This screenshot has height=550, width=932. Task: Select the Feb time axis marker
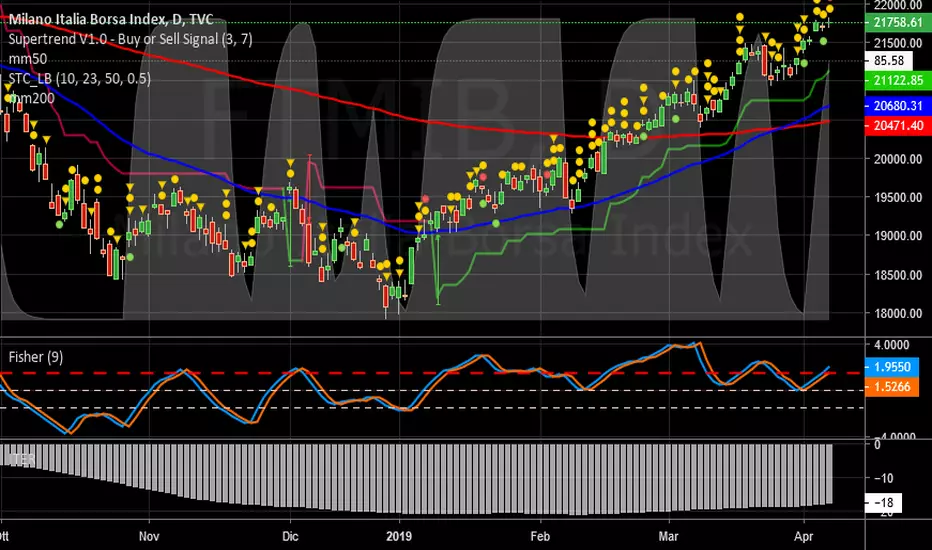click(x=540, y=536)
